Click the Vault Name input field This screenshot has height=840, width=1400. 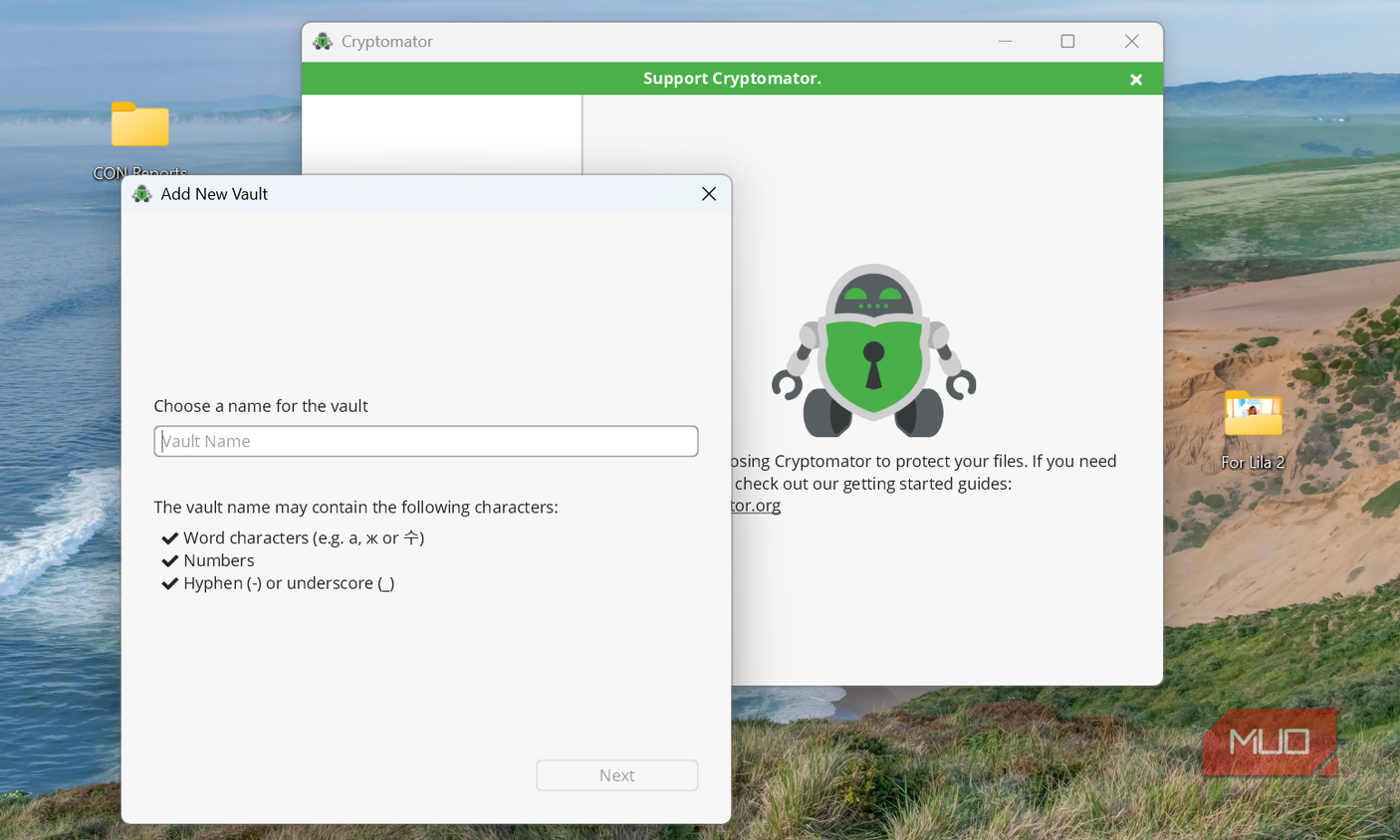(426, 441)
